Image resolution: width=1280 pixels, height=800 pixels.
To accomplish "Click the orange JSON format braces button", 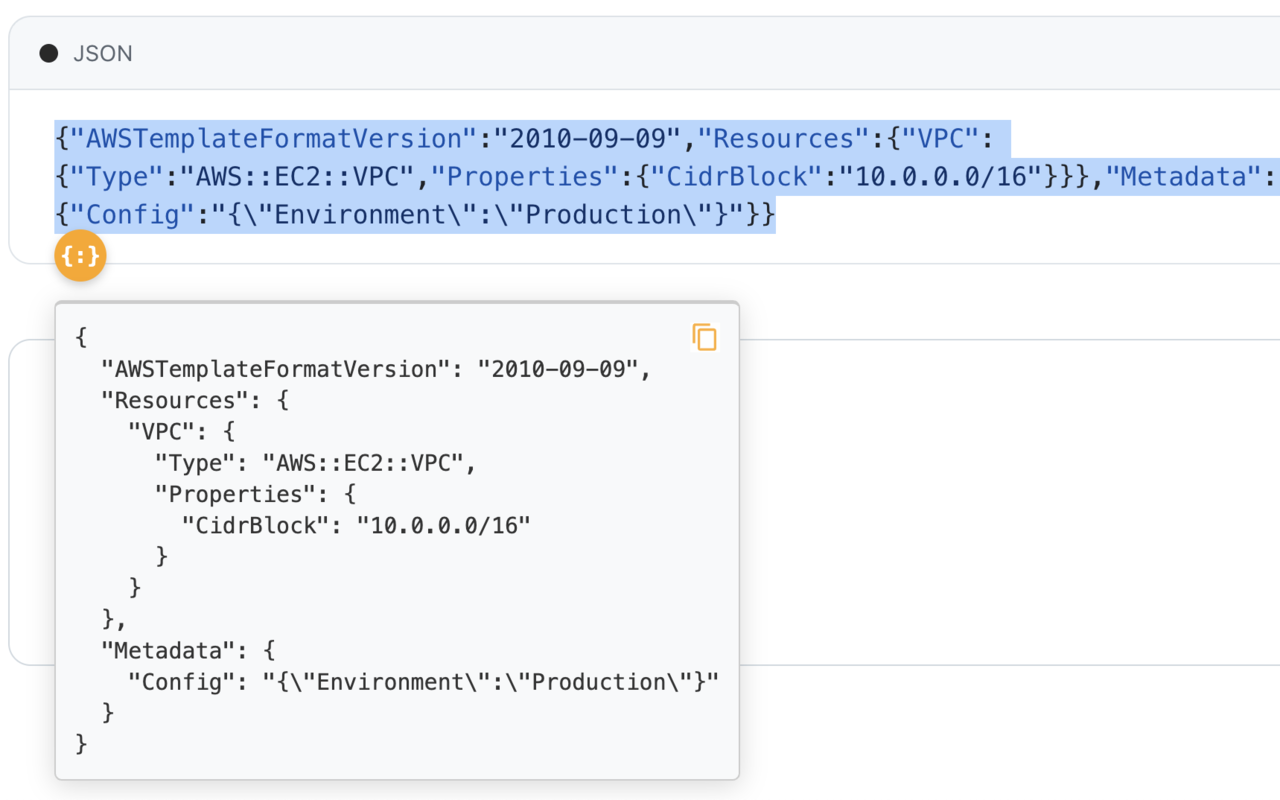I will 81,256.
